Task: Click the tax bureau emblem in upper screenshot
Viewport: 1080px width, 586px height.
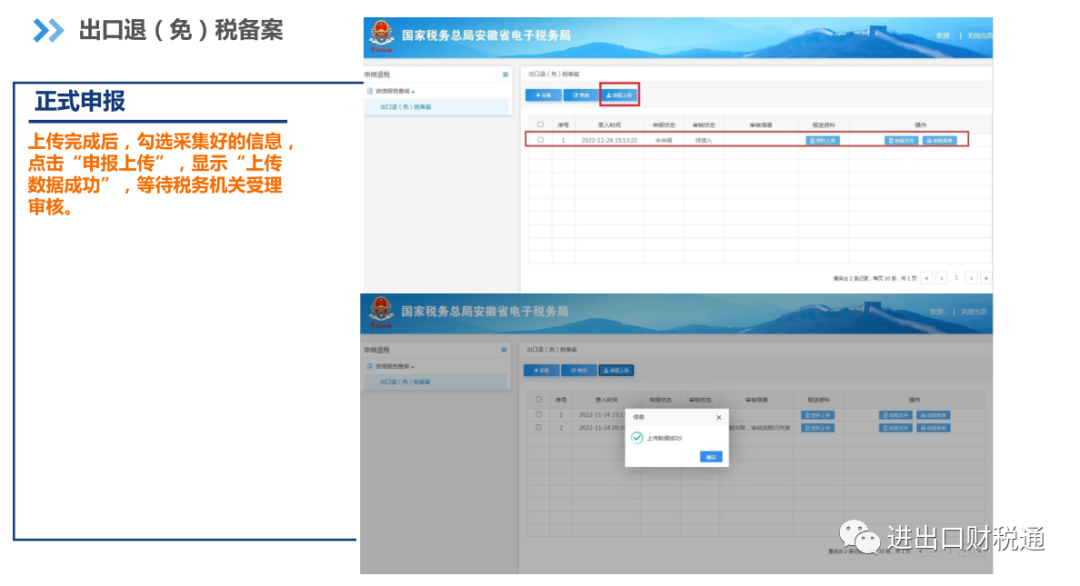Action: click(381, 36)
